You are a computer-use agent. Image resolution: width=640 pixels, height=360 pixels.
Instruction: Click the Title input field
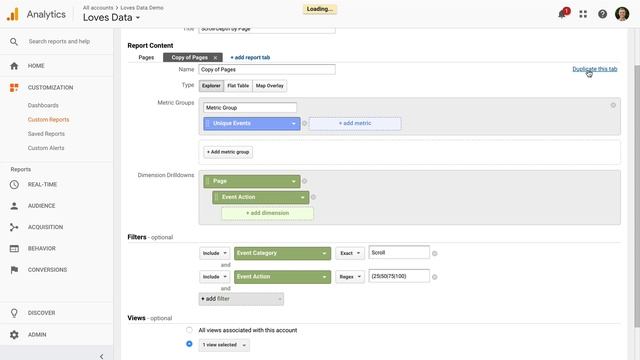(x=267, y=30)
